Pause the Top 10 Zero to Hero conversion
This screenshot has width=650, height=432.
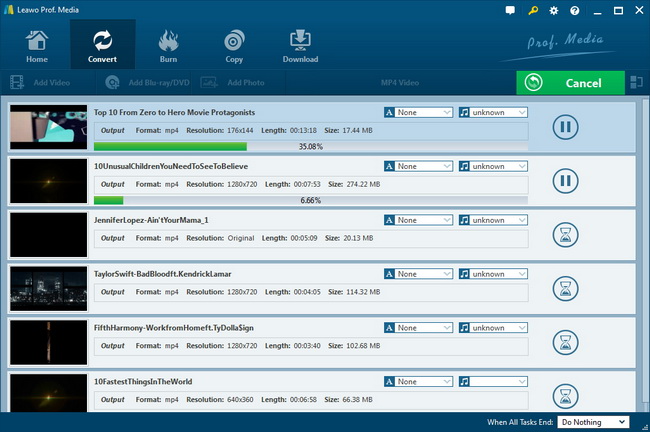565,127
